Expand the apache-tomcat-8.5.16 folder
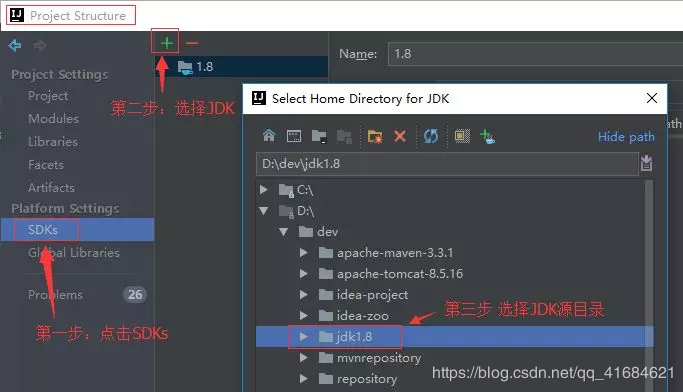Image resolution: width=683 pixels, height=392 pixels. click(x=304, y=274)
